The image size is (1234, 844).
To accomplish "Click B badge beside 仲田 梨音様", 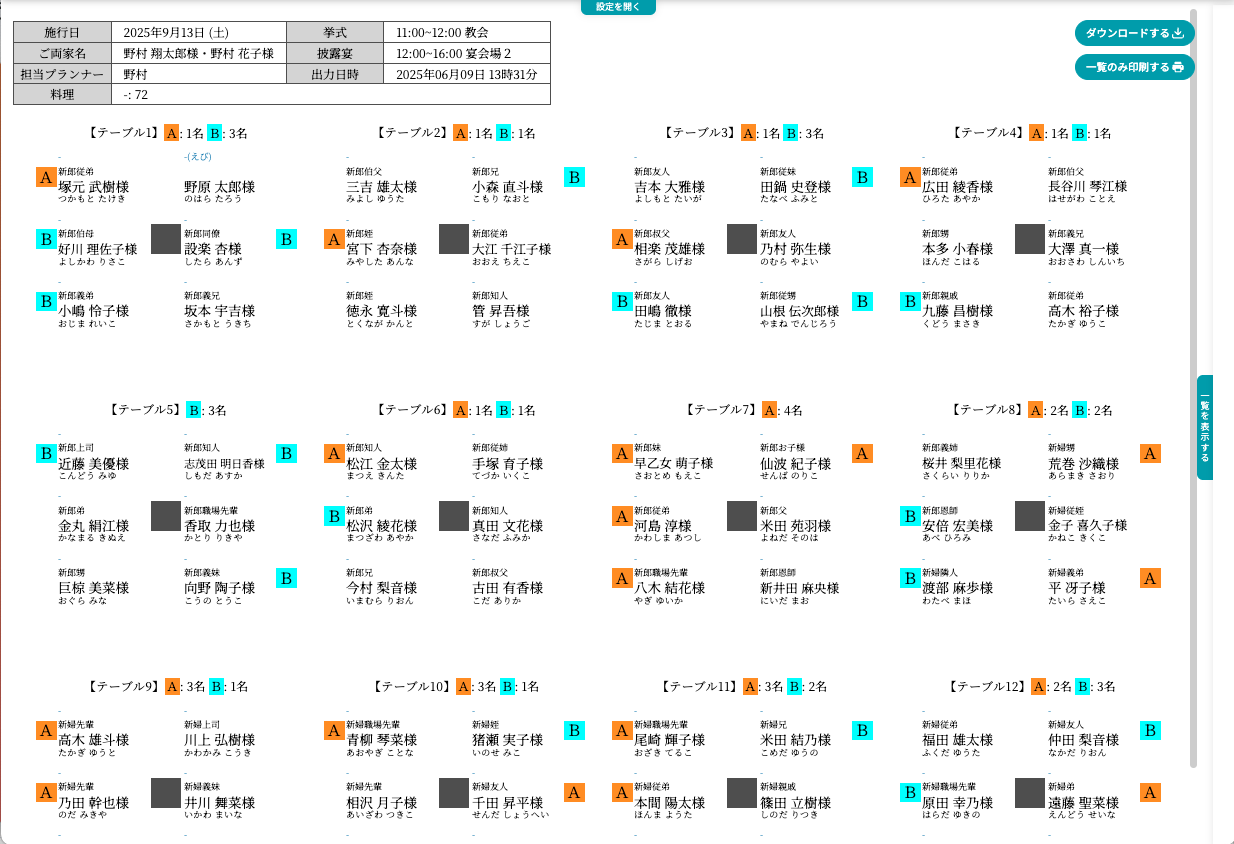I will [x=1151, y=730].
